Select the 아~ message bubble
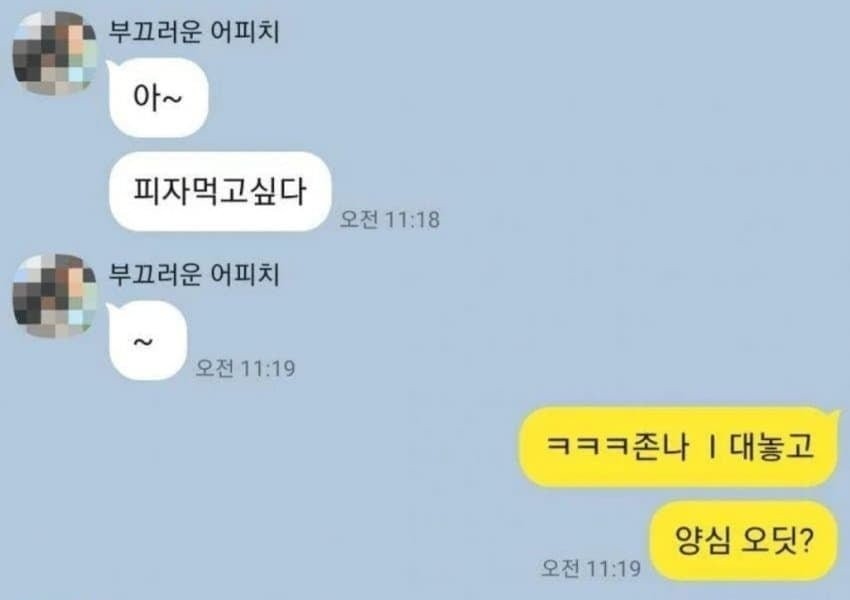 (x=158, y=98)
